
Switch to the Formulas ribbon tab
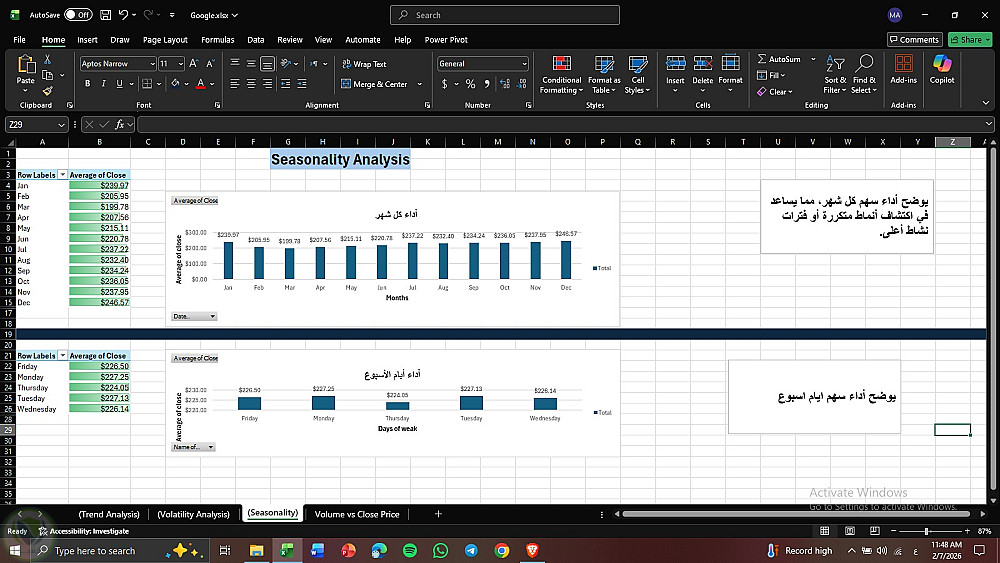click(x=217, y=40)
